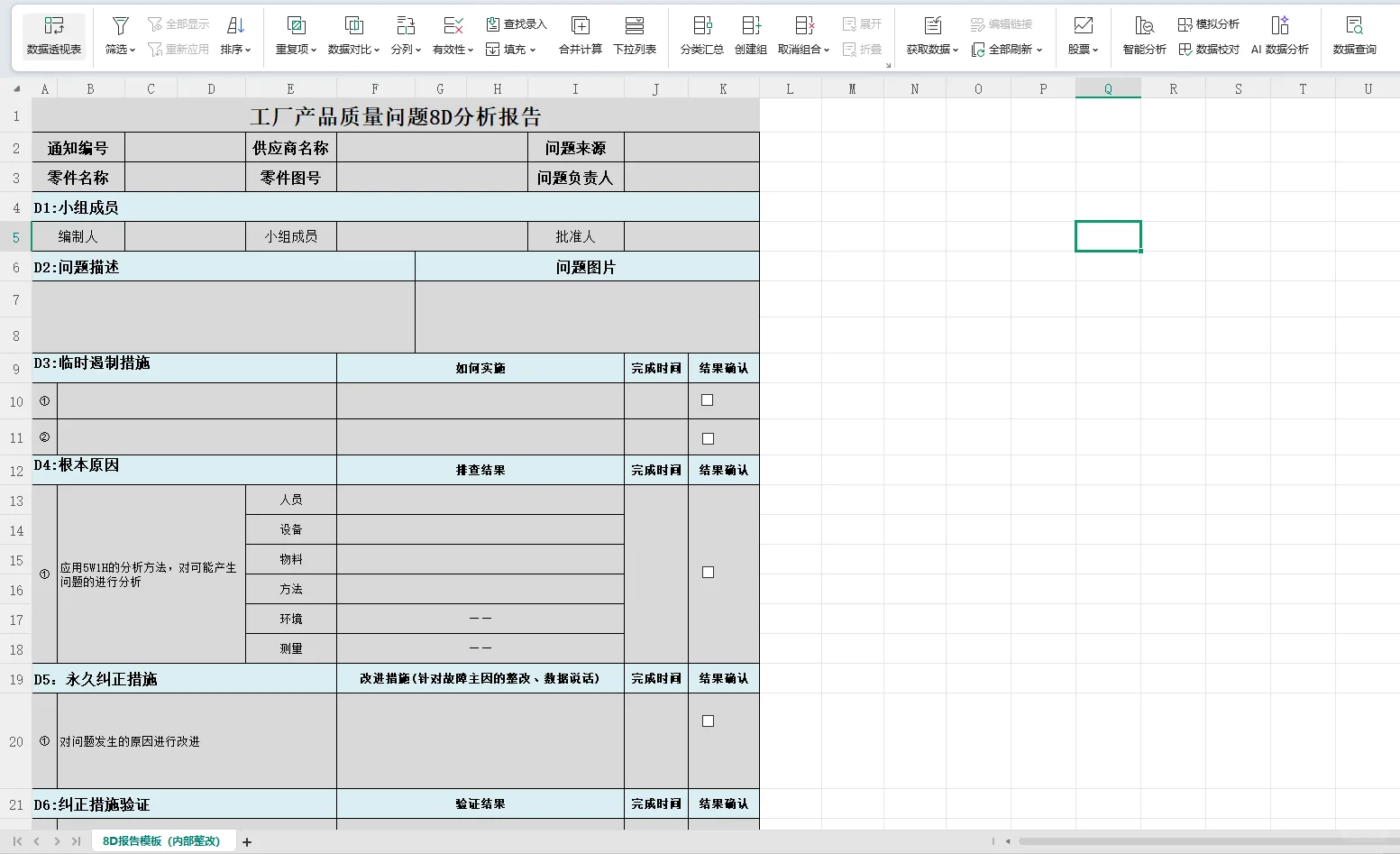Screen dimensions: 1400x854
Task: Select column F header
Action: (375, 88)
